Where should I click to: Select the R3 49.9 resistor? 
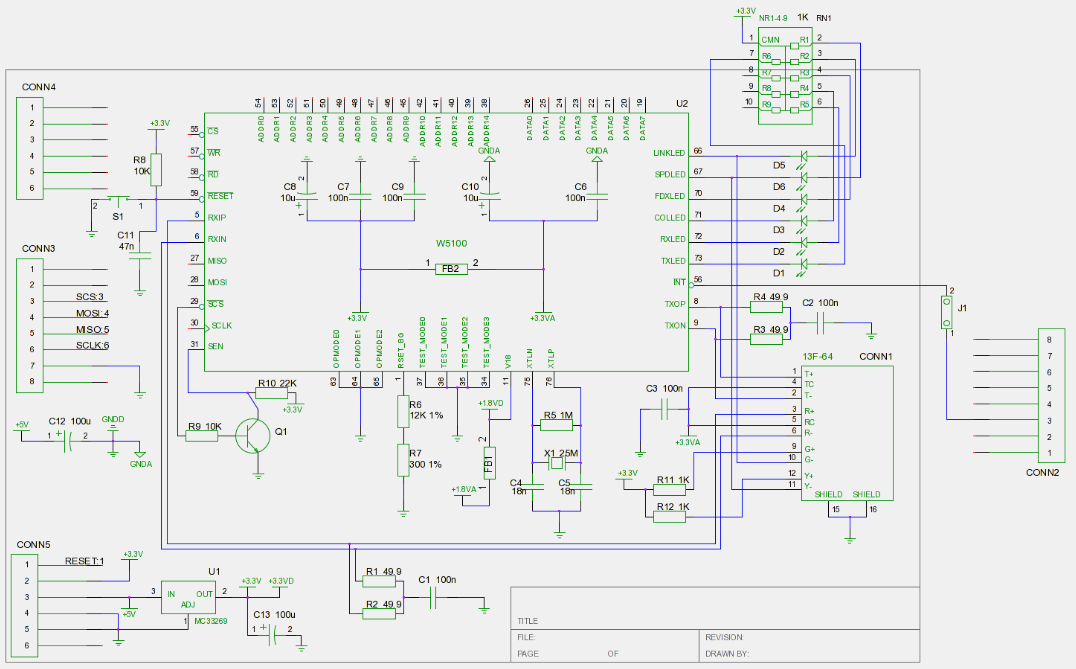766,339
